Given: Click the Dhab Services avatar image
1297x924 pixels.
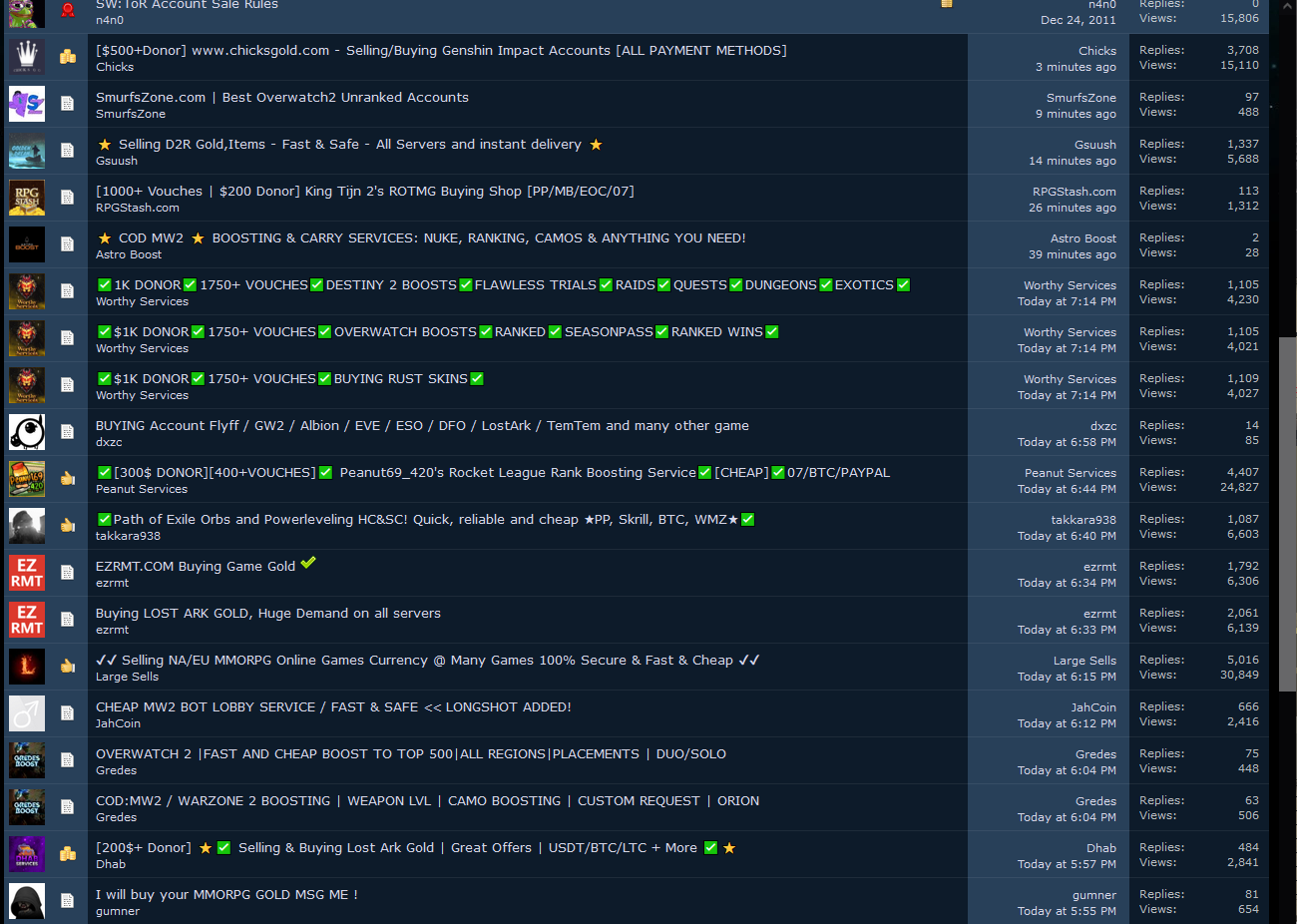Looking at the screenshot, I should (27, 854).
